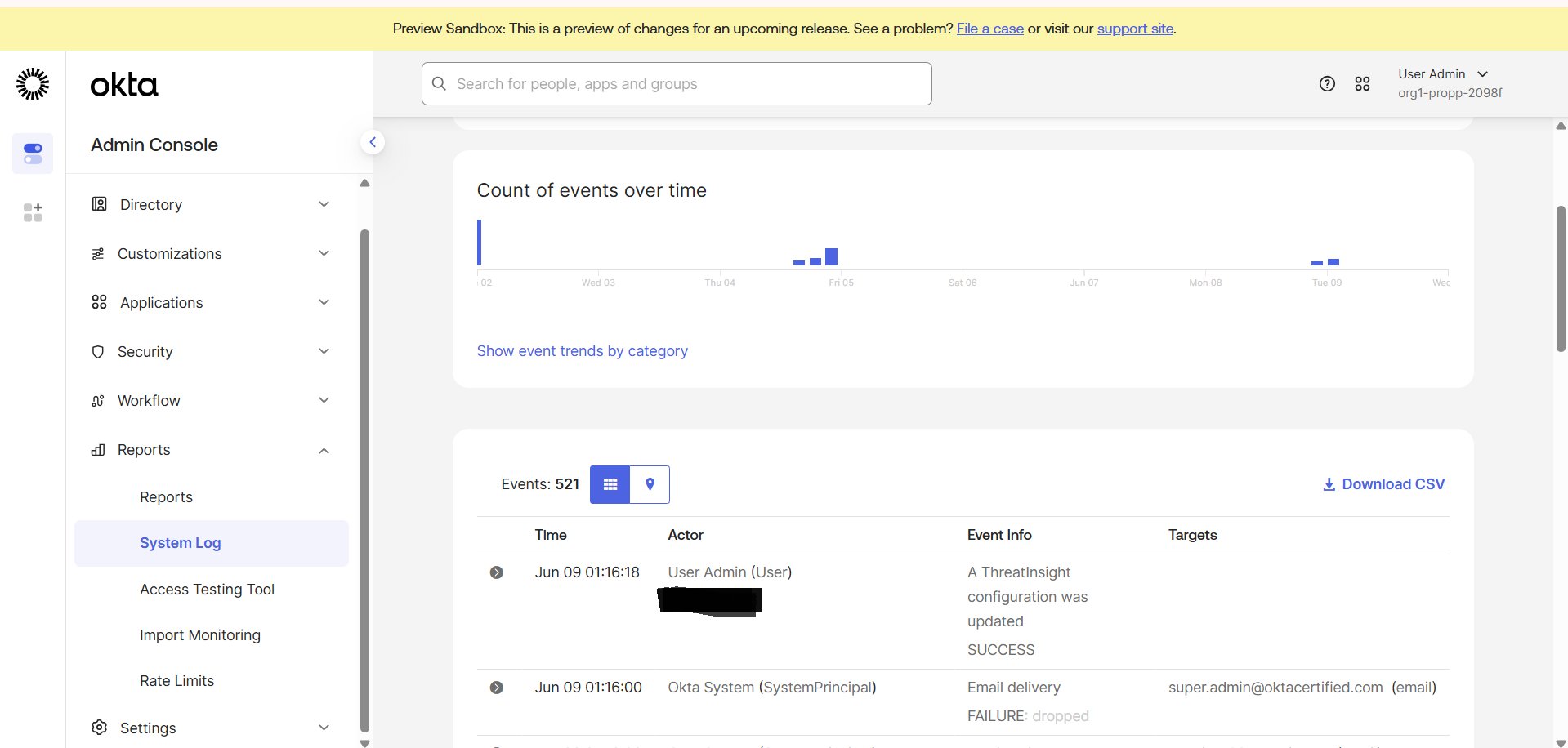Expand the Workflow menu chevron
The width and height of the screenshot is (1568, 748).
pos(324,400)
